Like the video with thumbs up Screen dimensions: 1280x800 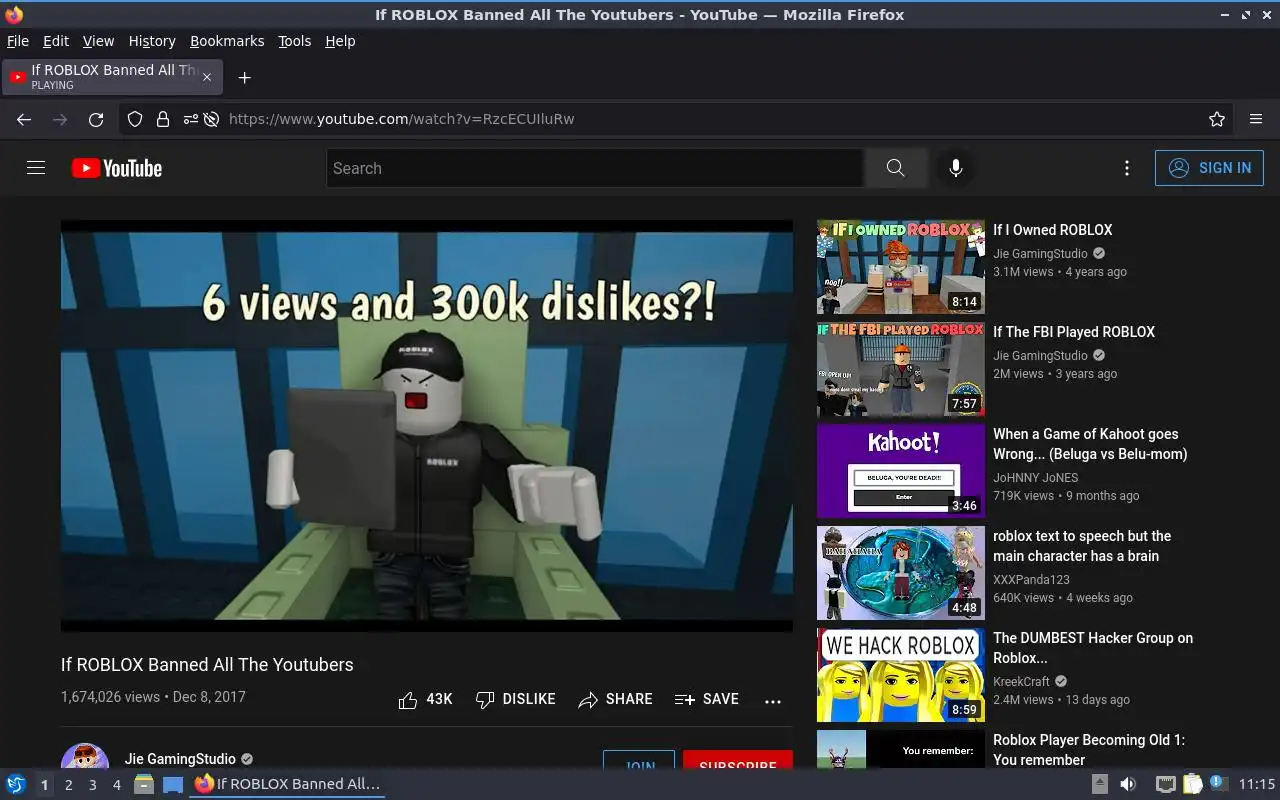426,699
